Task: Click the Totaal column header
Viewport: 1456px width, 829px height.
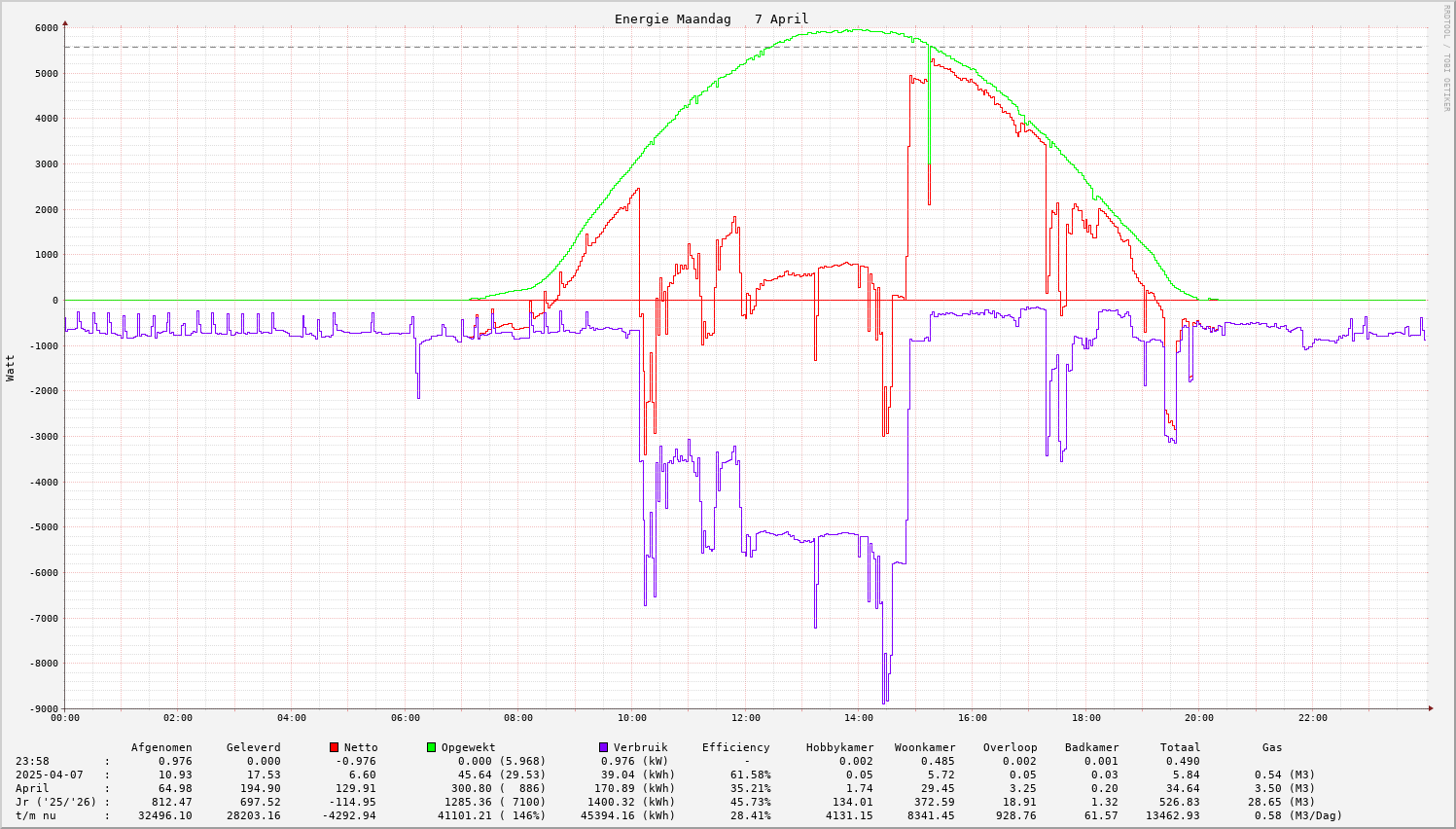Action: pos(1180,747)
